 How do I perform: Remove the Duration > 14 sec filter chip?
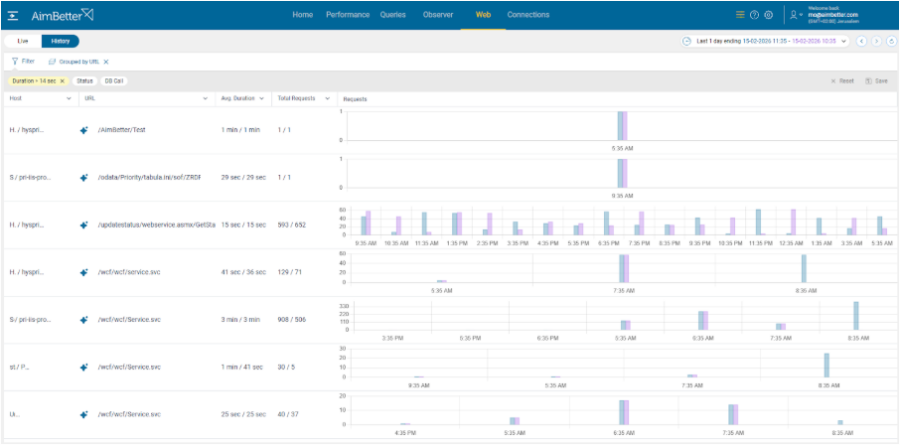pos(62,81)
